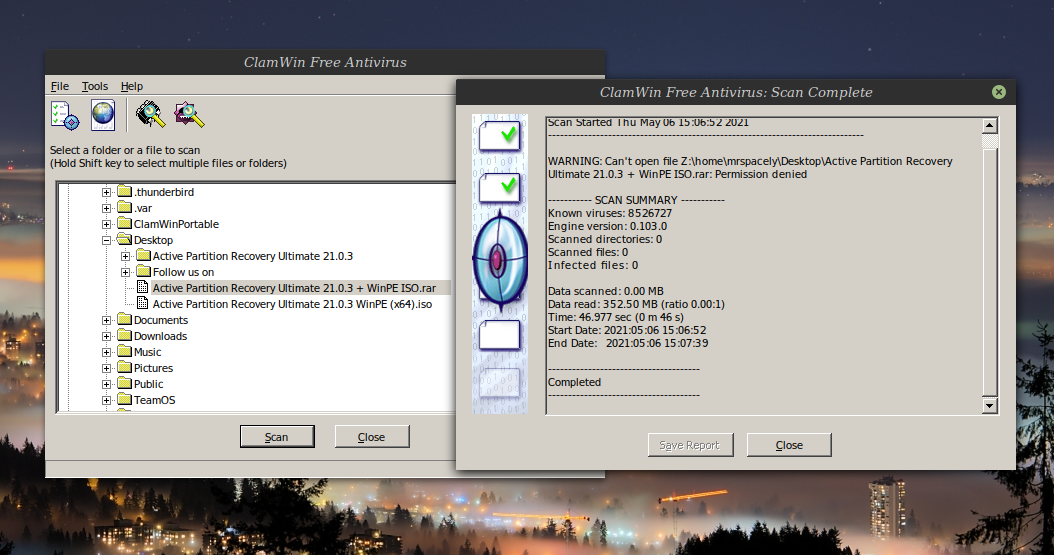Click the 'Infected files: 0' line

pyautogui.click(x=593, y=265)
